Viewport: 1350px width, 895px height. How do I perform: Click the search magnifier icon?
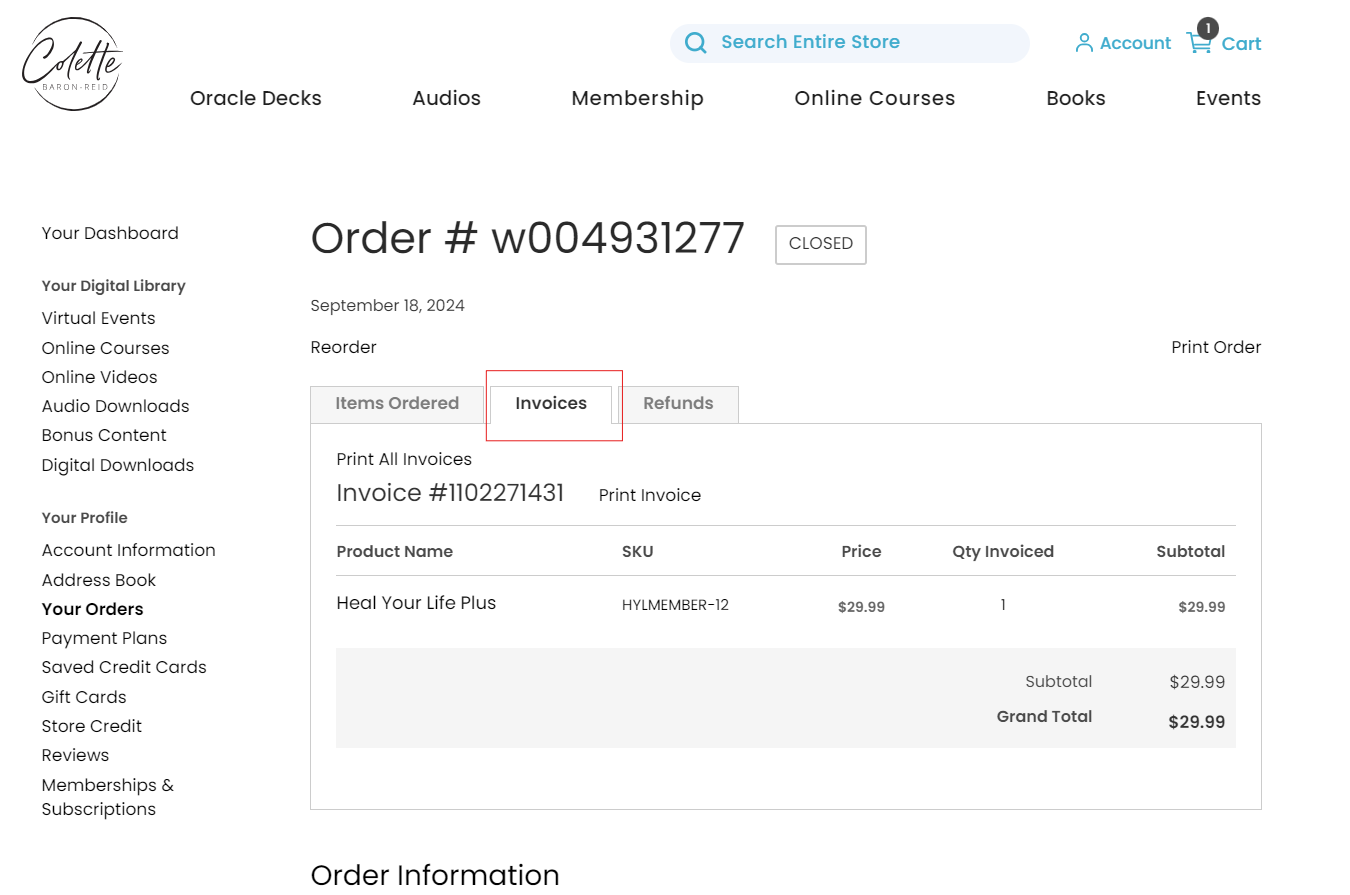(696, 43)
